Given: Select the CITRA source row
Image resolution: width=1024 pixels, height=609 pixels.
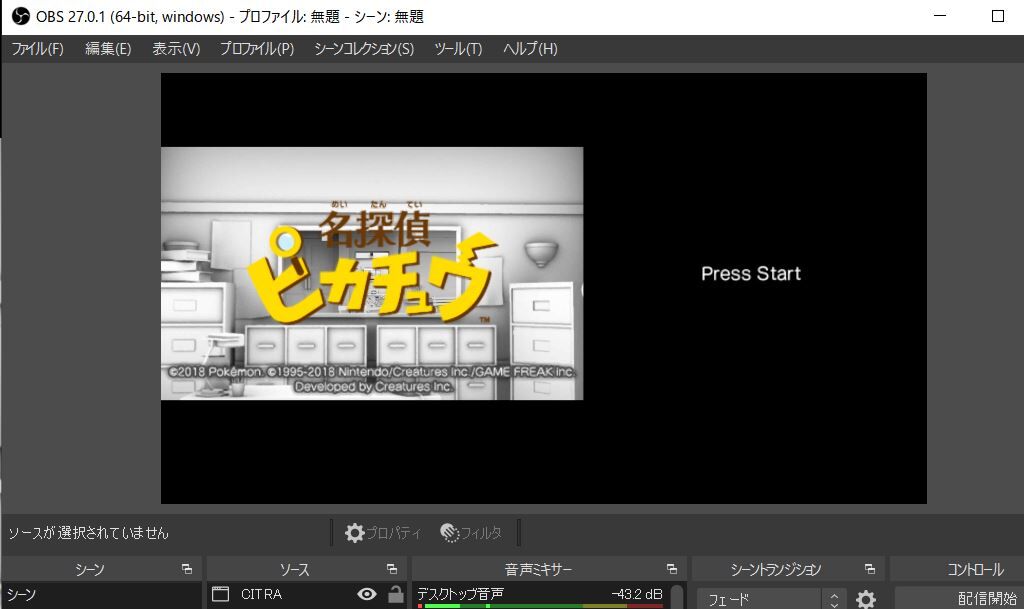Looking at the screenshot, I should coord(306,595).
